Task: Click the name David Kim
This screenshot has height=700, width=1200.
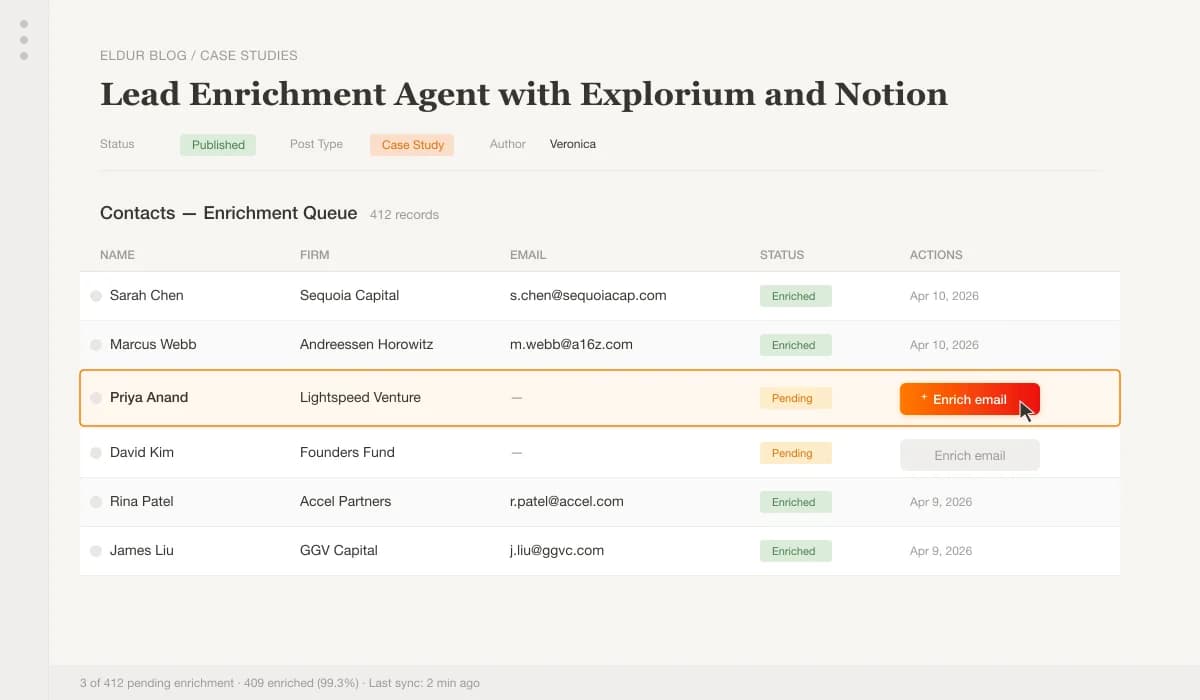Action: [142, 452]
